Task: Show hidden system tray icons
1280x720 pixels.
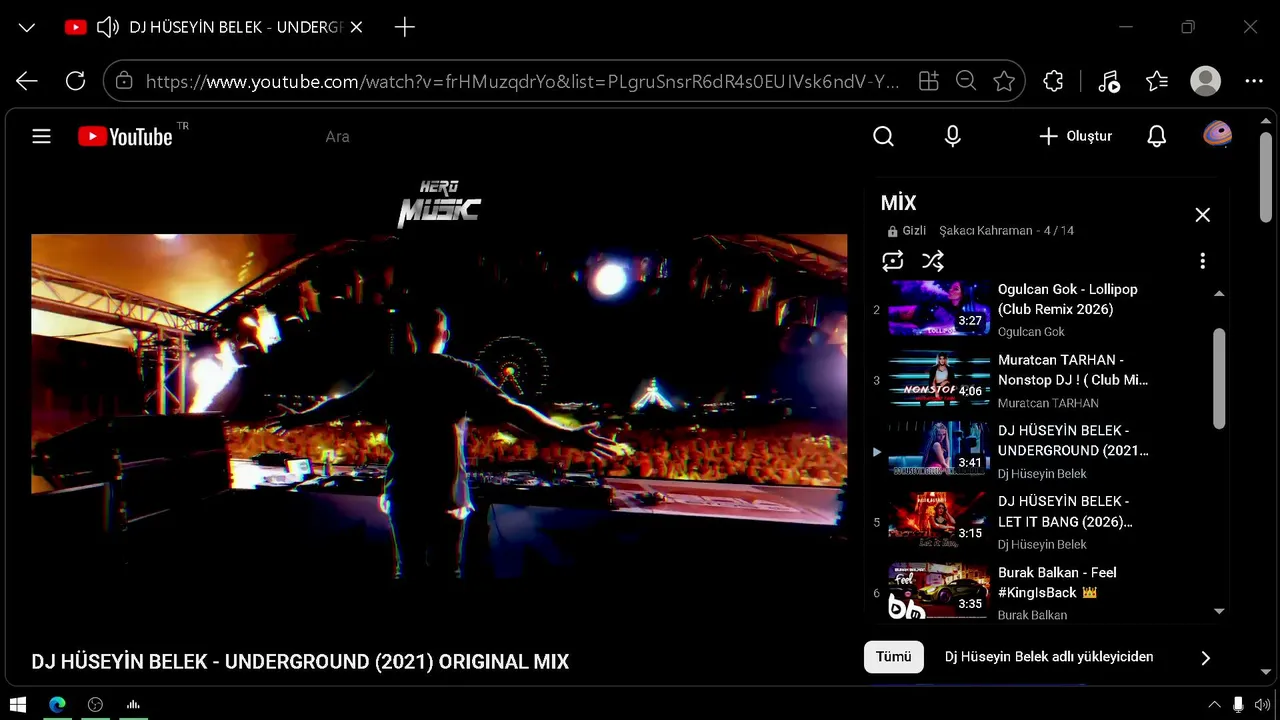Action: click(1215, 705)
